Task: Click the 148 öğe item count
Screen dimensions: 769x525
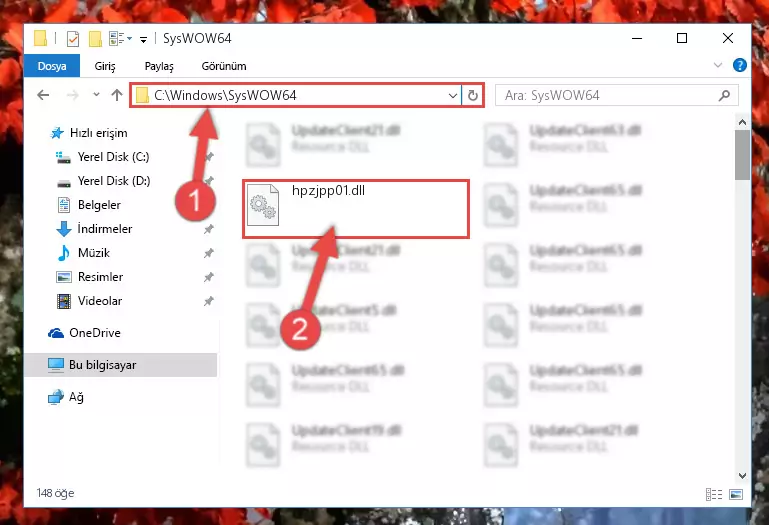Action: (x=55, y=493)
